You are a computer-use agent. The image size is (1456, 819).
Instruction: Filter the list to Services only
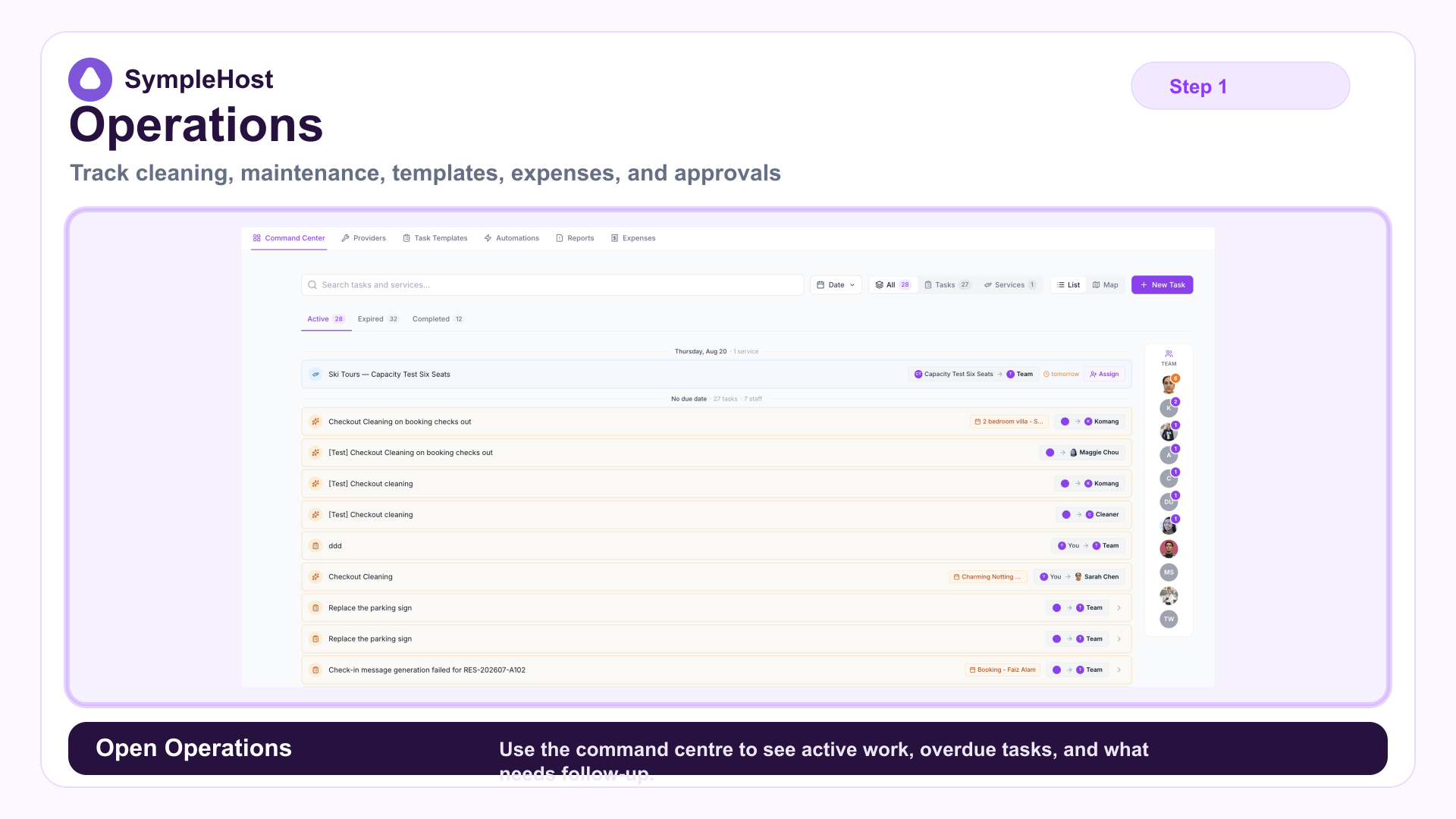[x=1009, y=285]
